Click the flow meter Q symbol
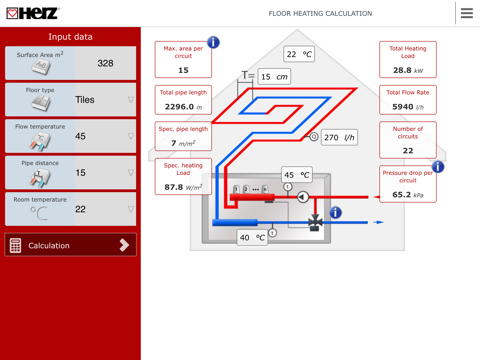 (314, 137)
